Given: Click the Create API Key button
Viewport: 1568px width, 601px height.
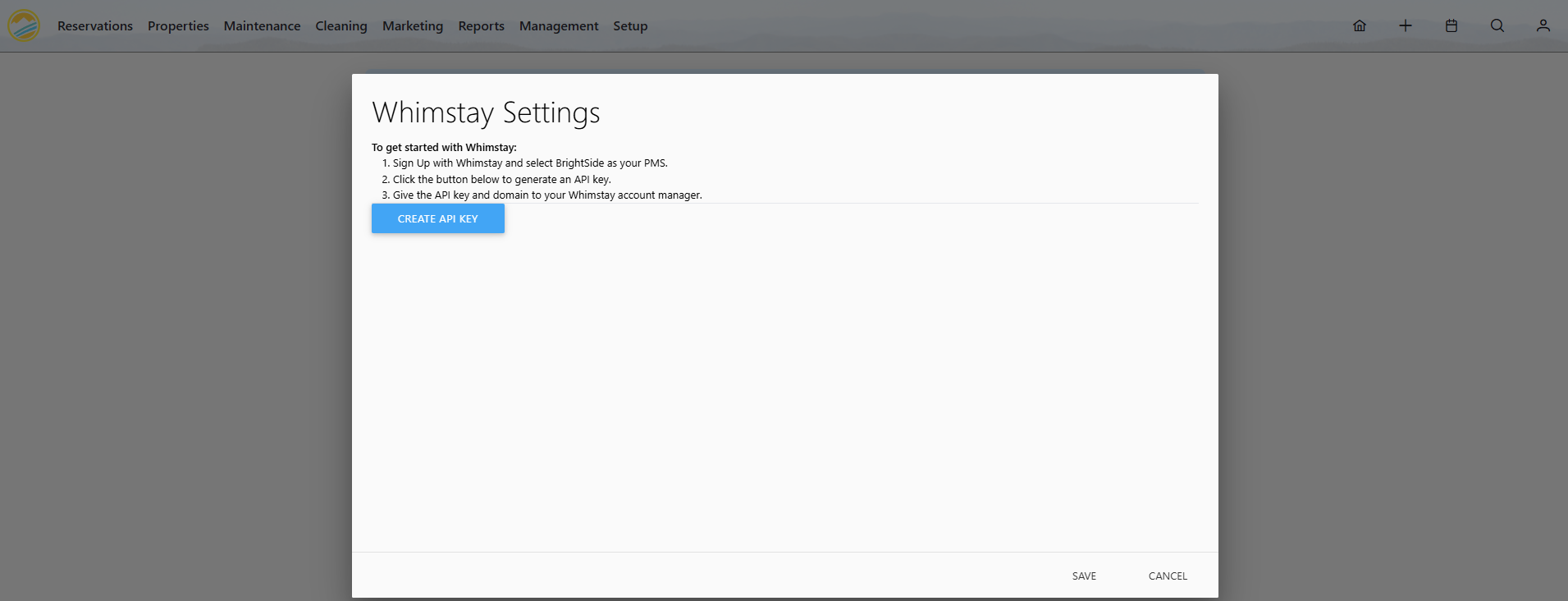Looking at the screenshot, I should pyautogui.click(x=438, y=218).
